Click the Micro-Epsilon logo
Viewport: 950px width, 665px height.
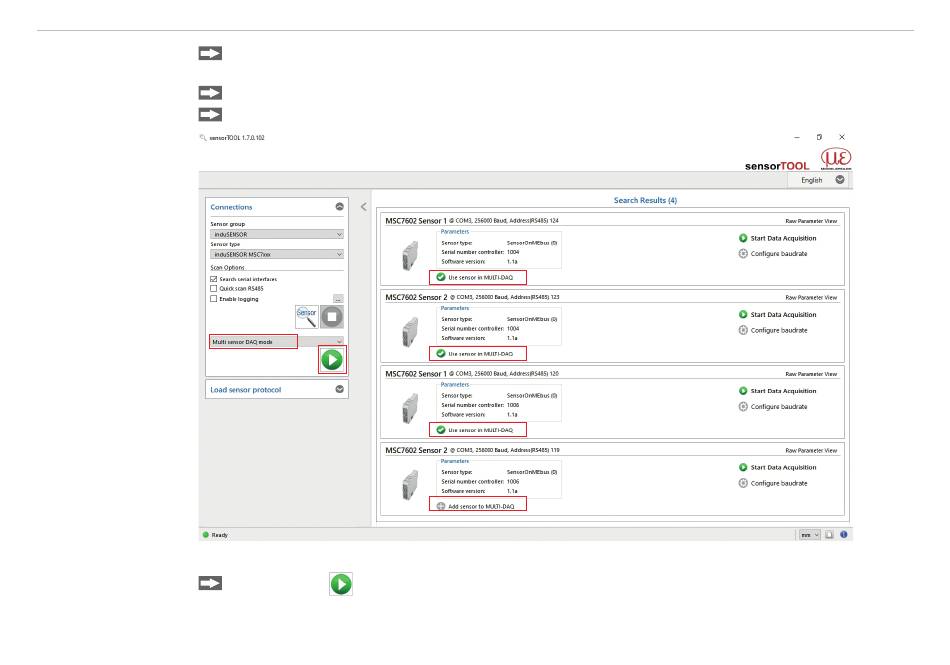pyautogui.click(x=836, y=159)
